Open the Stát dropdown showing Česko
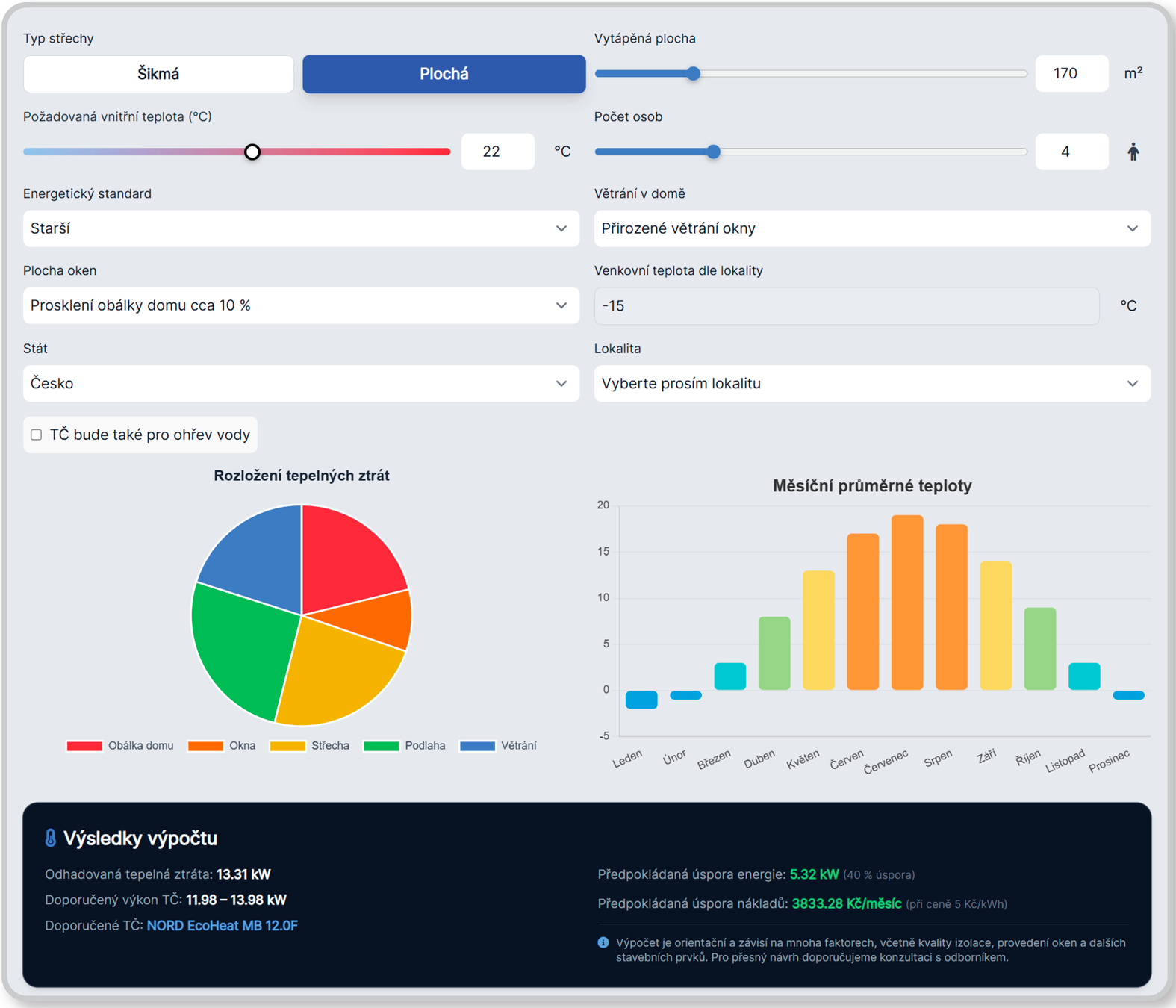 (301, 383)
